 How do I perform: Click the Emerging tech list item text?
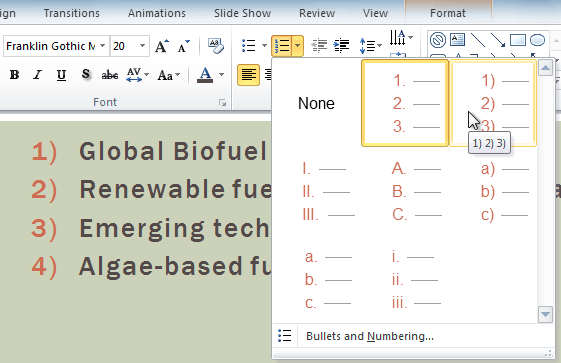click(x=174, y=228)
